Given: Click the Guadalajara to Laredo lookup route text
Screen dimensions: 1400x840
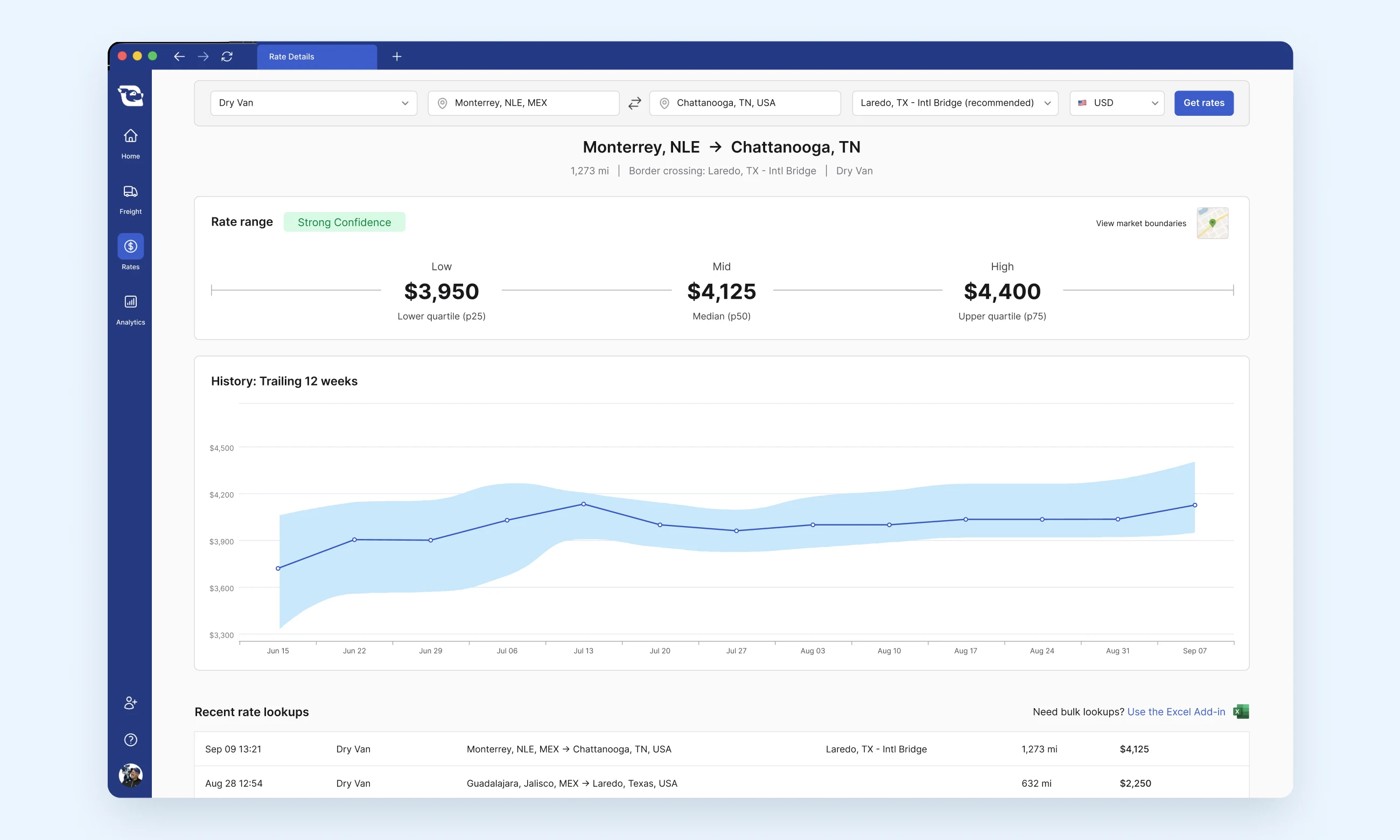Looking at the screenshot, I should coord(571,783).
